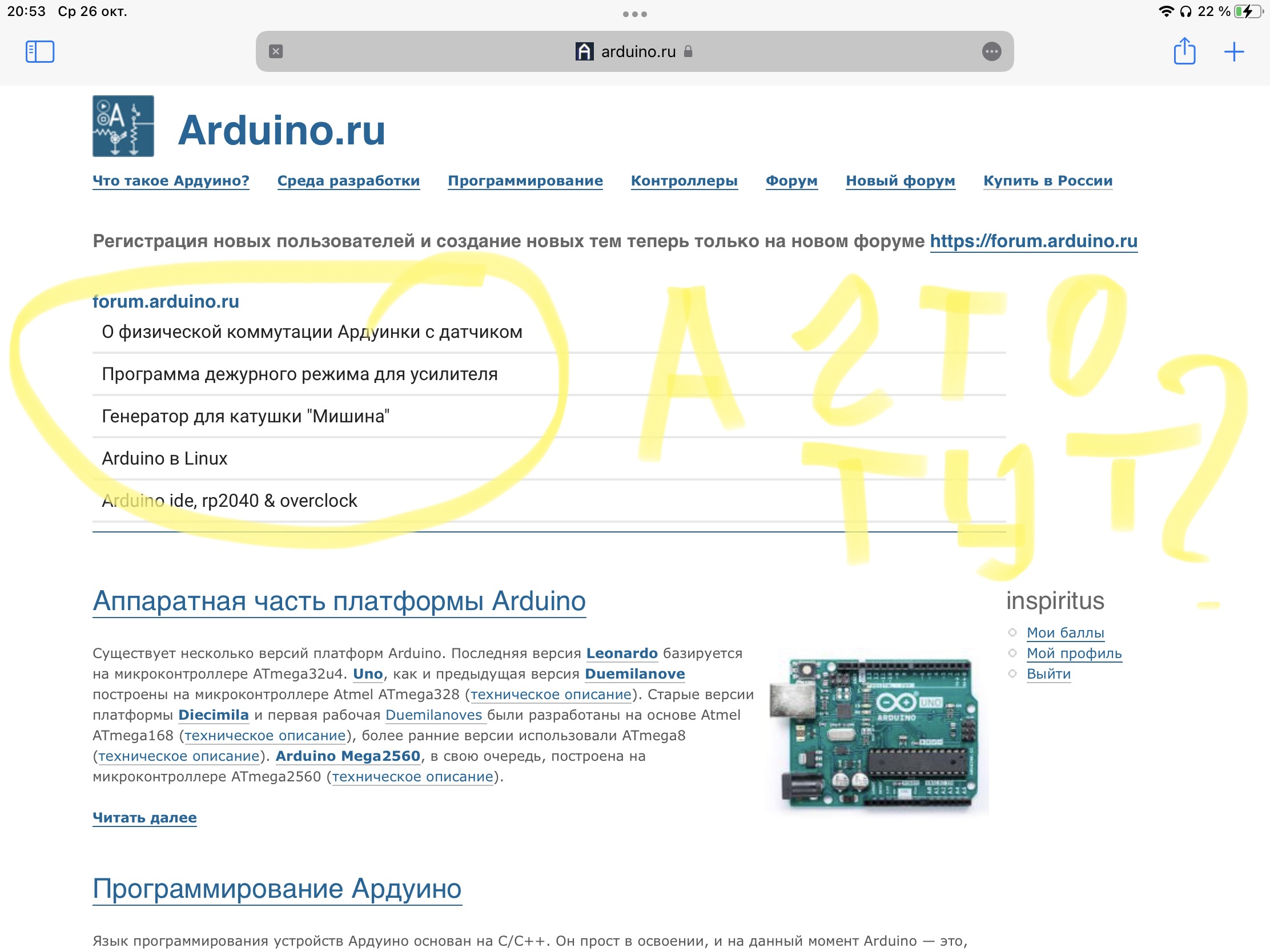This screenshot has height=952, width=1270.
Task: Open 'Среда разработки' menu item
Action: tap(348, 181)
